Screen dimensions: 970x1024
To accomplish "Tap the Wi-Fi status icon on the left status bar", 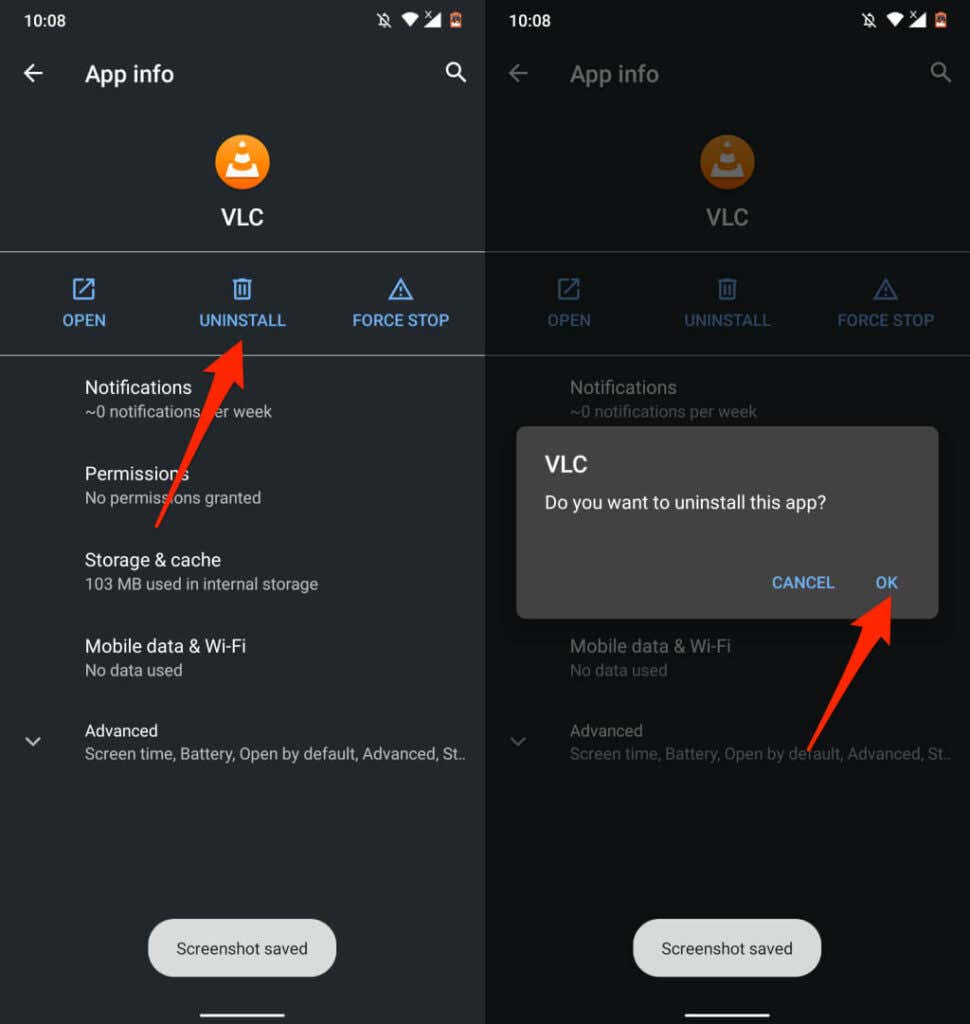I will pyautogui.click(x=410, y=20).
